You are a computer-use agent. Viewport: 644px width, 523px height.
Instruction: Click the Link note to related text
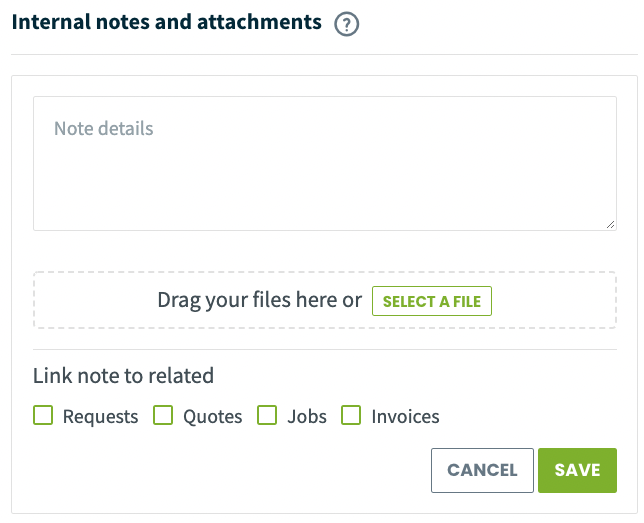(x=123, y=376)
